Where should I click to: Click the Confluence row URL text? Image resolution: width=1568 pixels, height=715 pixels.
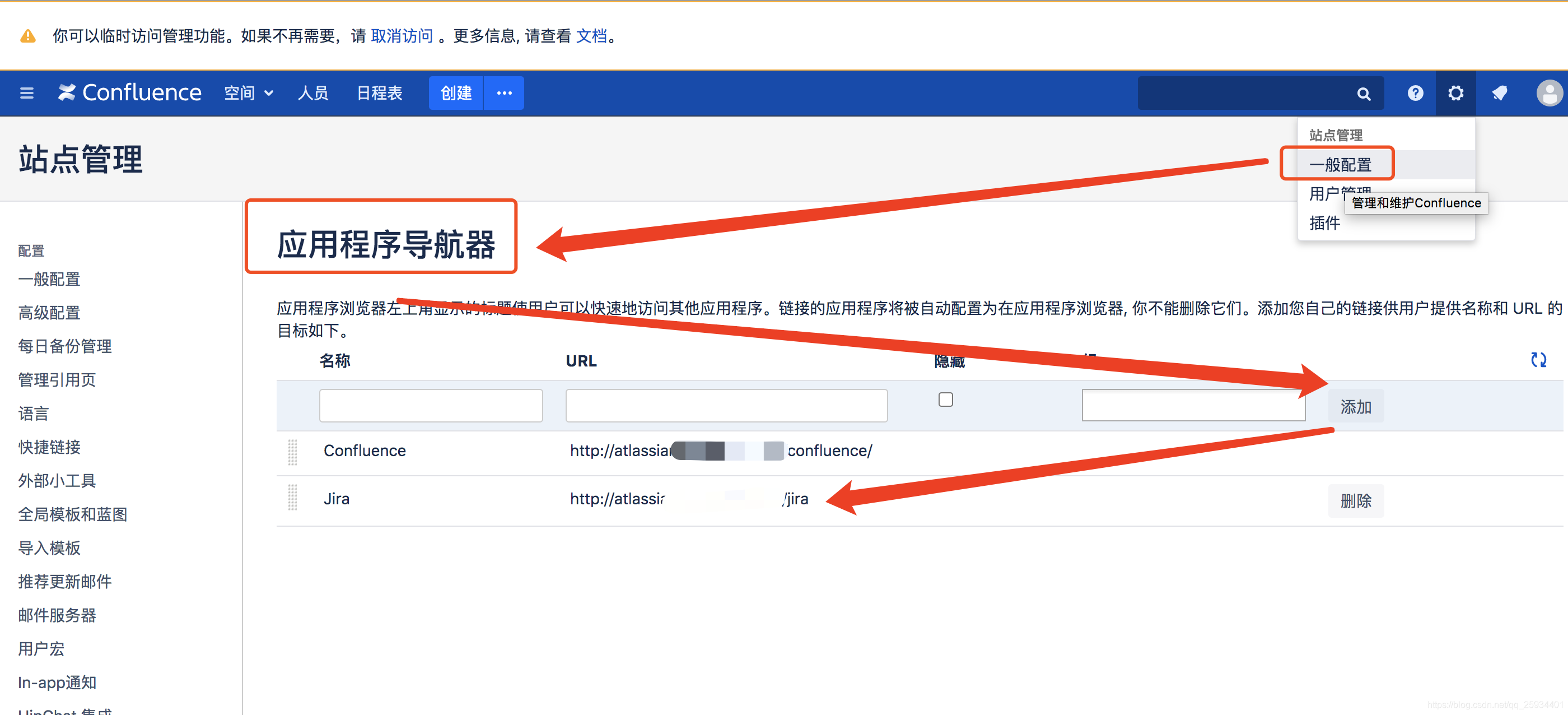pos(721,451)
